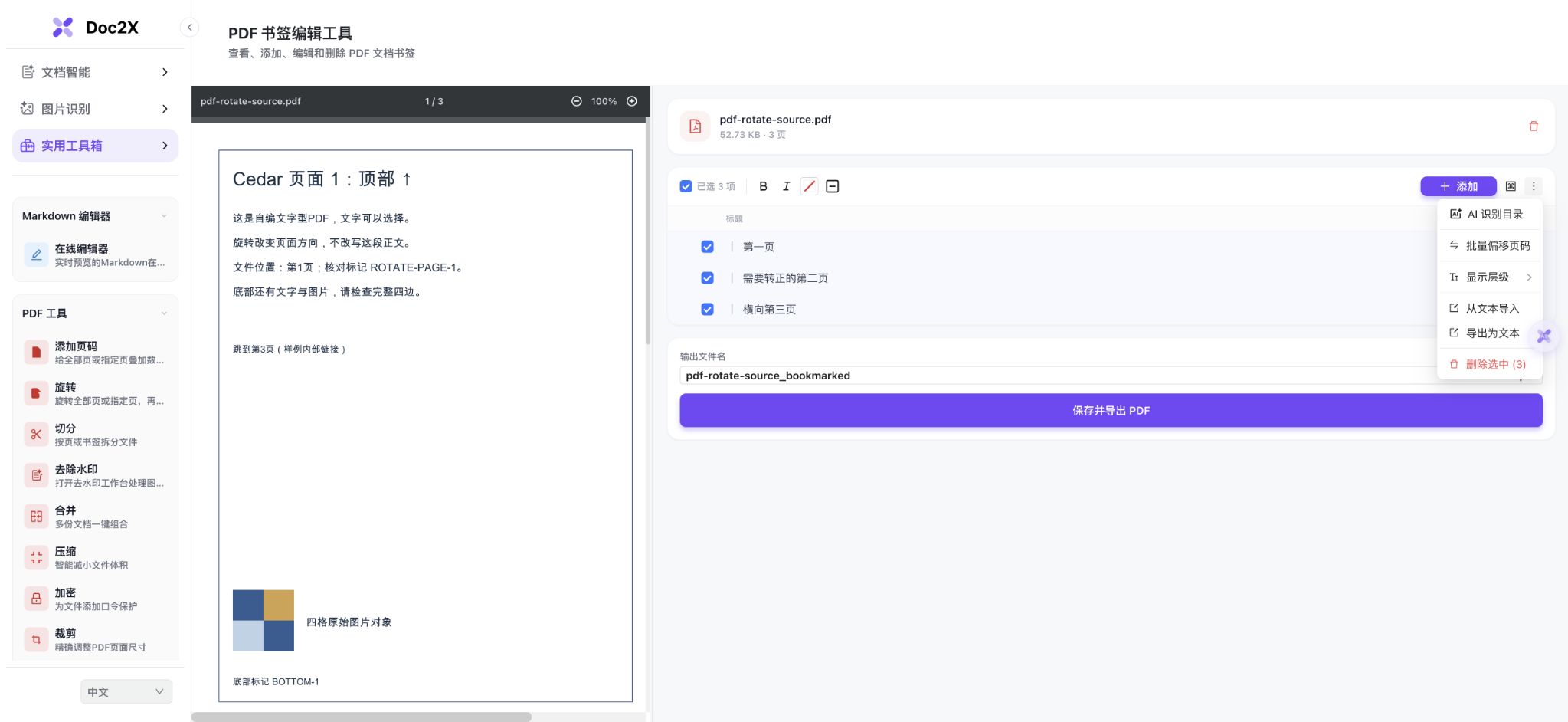This screenshot has height=722, width=1568.
Task: Open the red text color picker
Action: pos(809,186)
